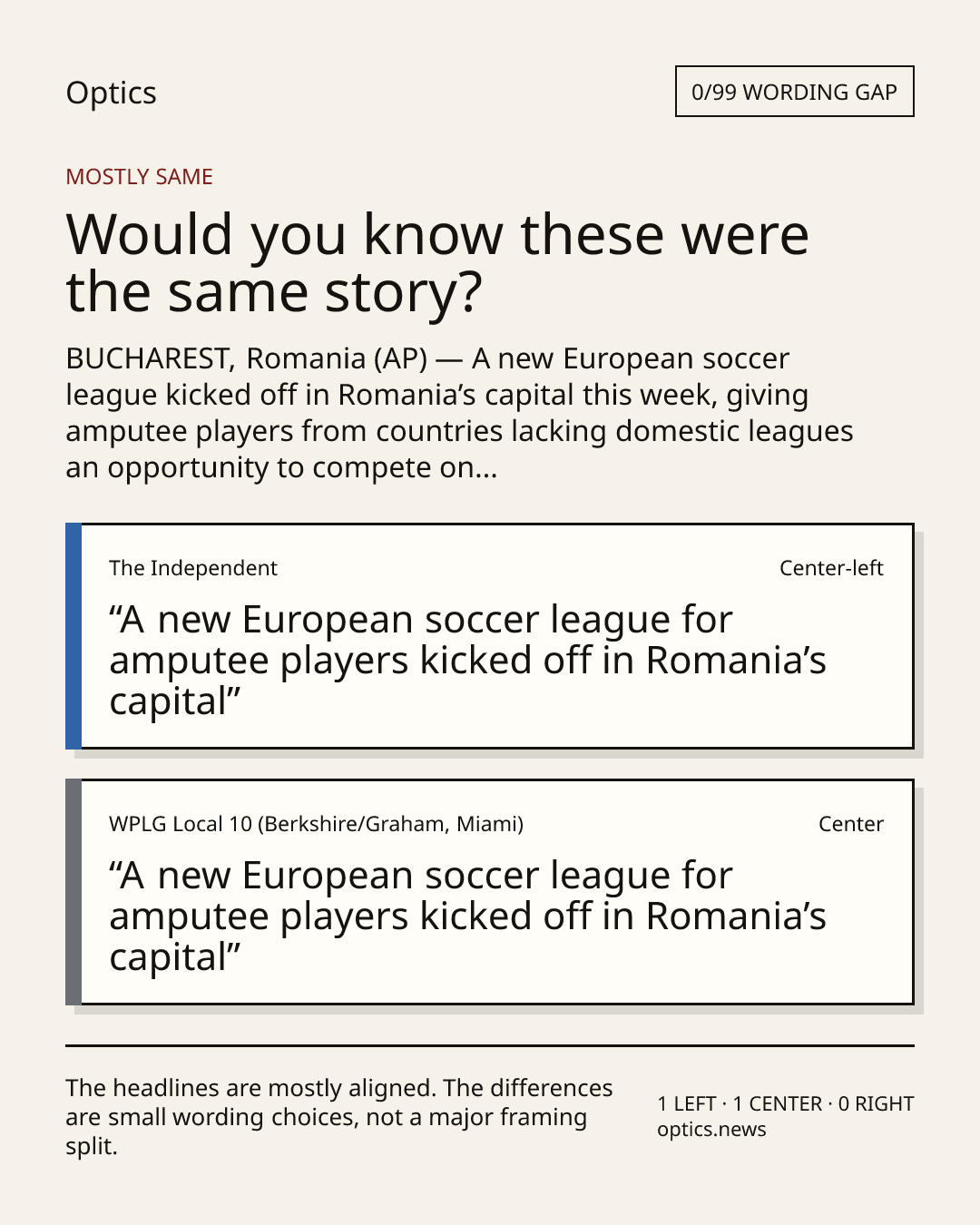This screenshot has height=1225, width=980.
Task: Click WPLG Local 10's quoted headline text
Action: 467,916
